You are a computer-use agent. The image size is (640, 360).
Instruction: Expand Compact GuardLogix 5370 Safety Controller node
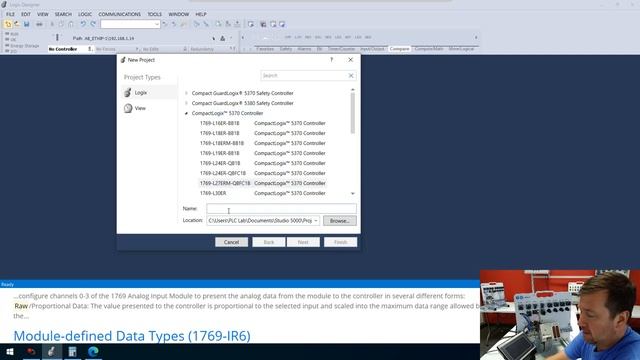click(x=187, y=93)
